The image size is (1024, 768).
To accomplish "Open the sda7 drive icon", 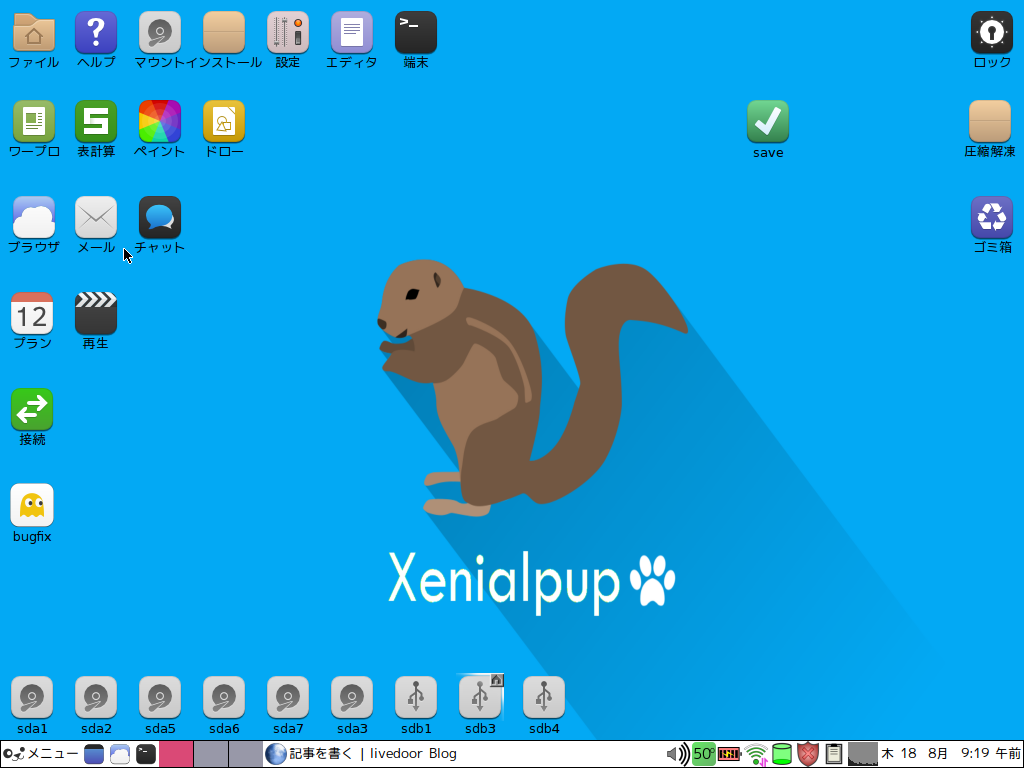I will click(288, 697).
